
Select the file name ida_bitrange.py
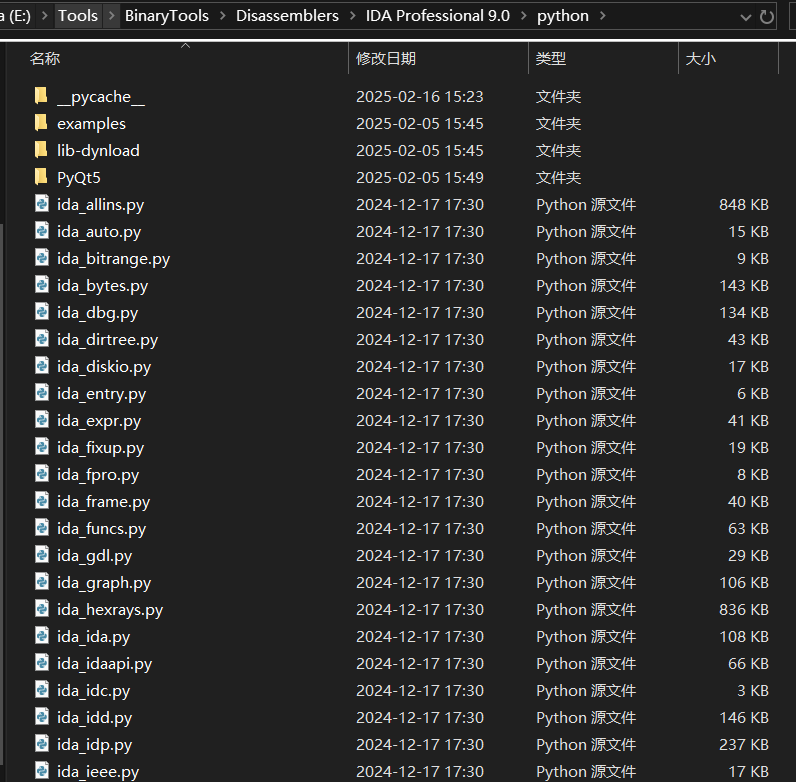click(x=113, y=259)
